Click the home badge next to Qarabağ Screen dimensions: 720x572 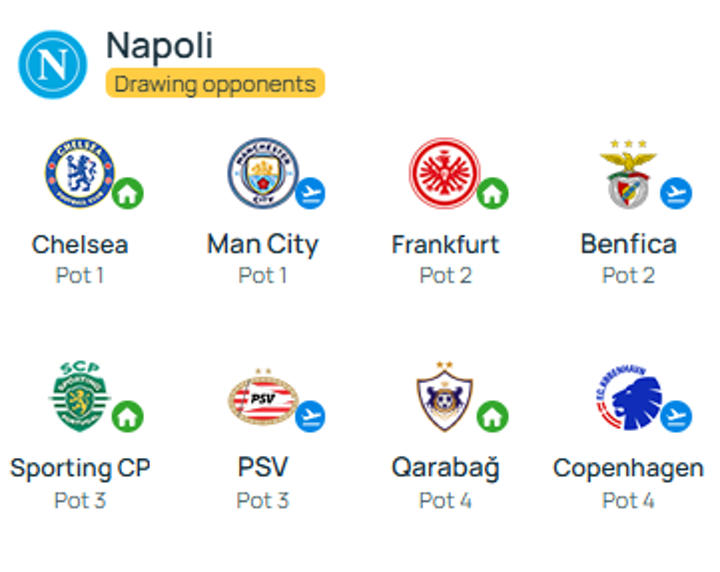(492, 415)
